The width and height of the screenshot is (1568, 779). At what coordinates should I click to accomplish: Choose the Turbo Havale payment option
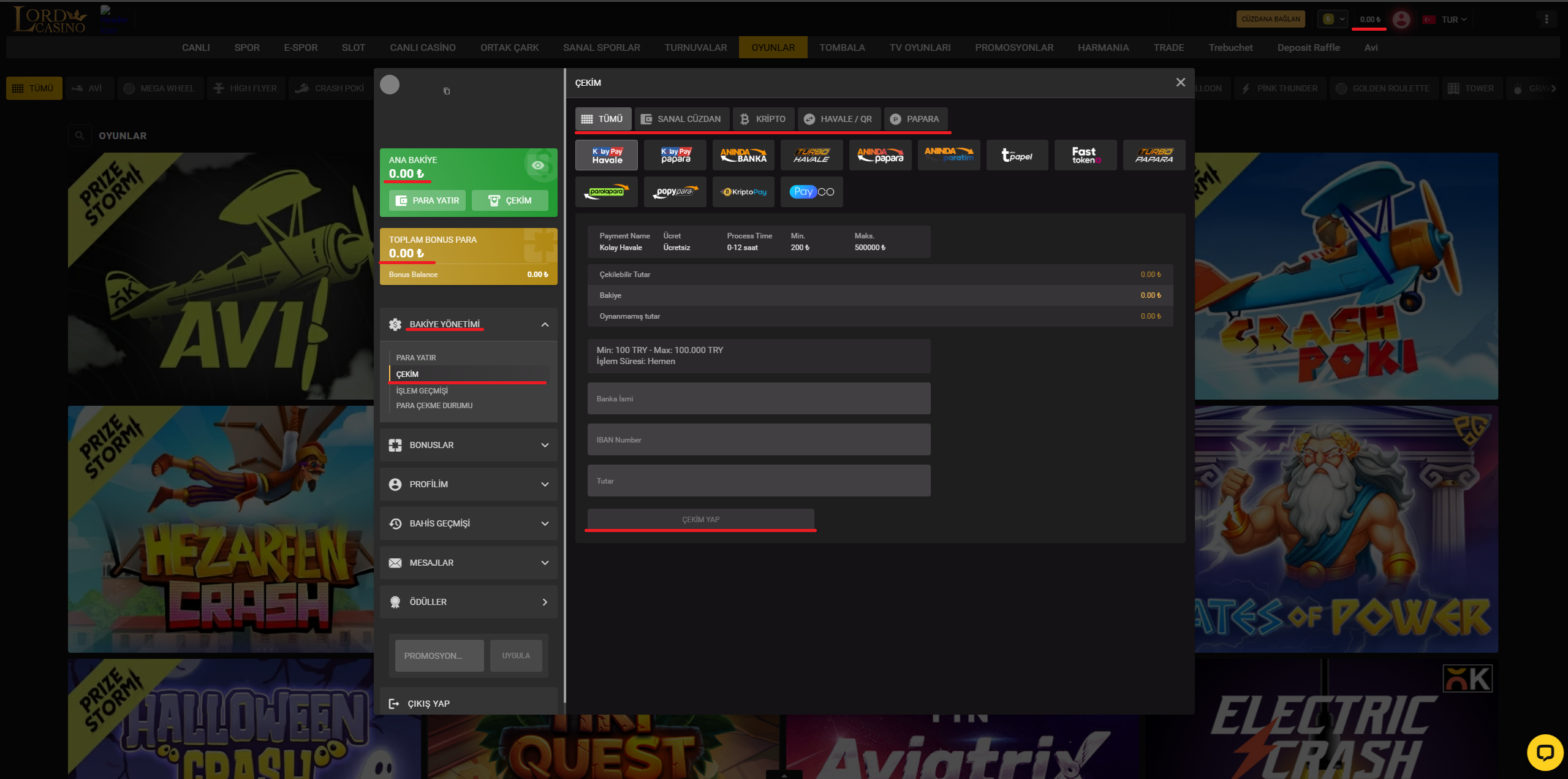click(x=812, y=155)
